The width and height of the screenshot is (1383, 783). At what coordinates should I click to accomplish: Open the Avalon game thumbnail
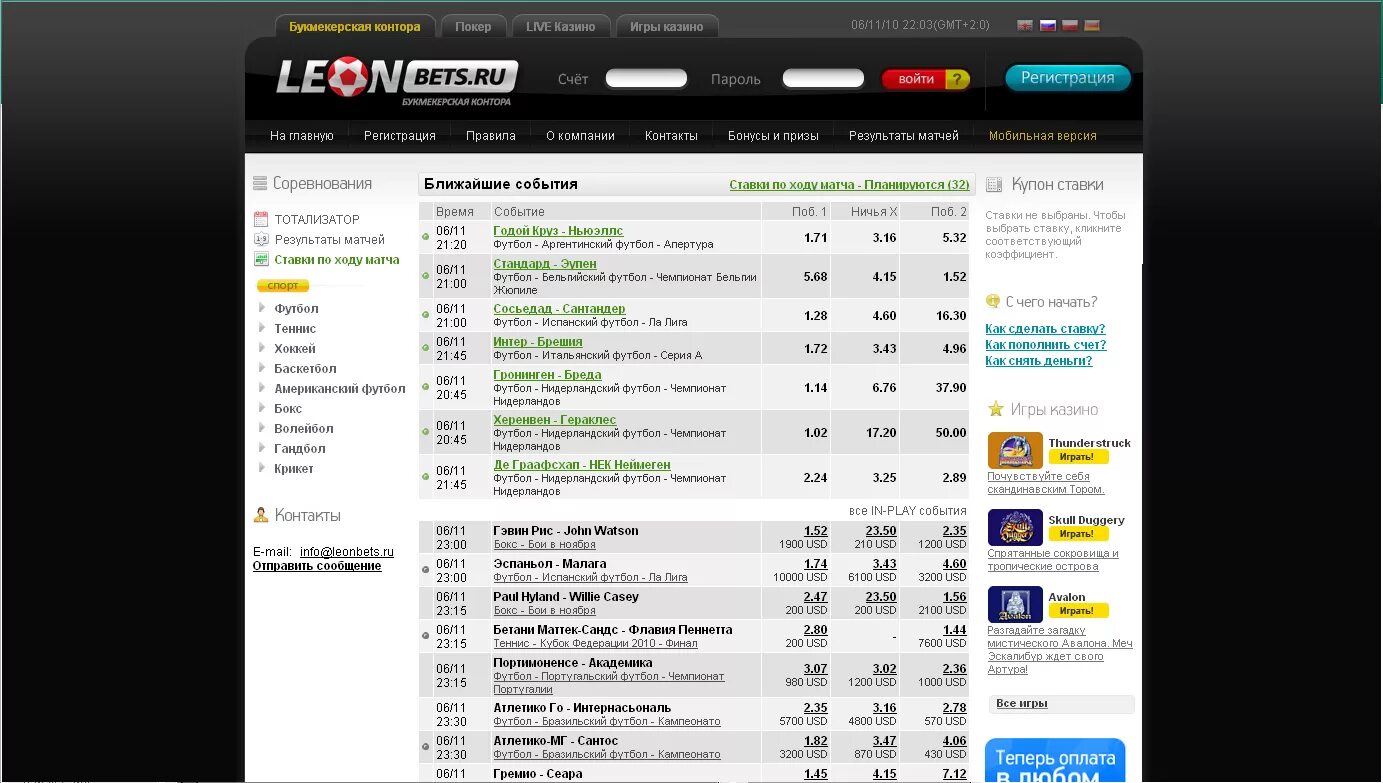click(1015, 604)
